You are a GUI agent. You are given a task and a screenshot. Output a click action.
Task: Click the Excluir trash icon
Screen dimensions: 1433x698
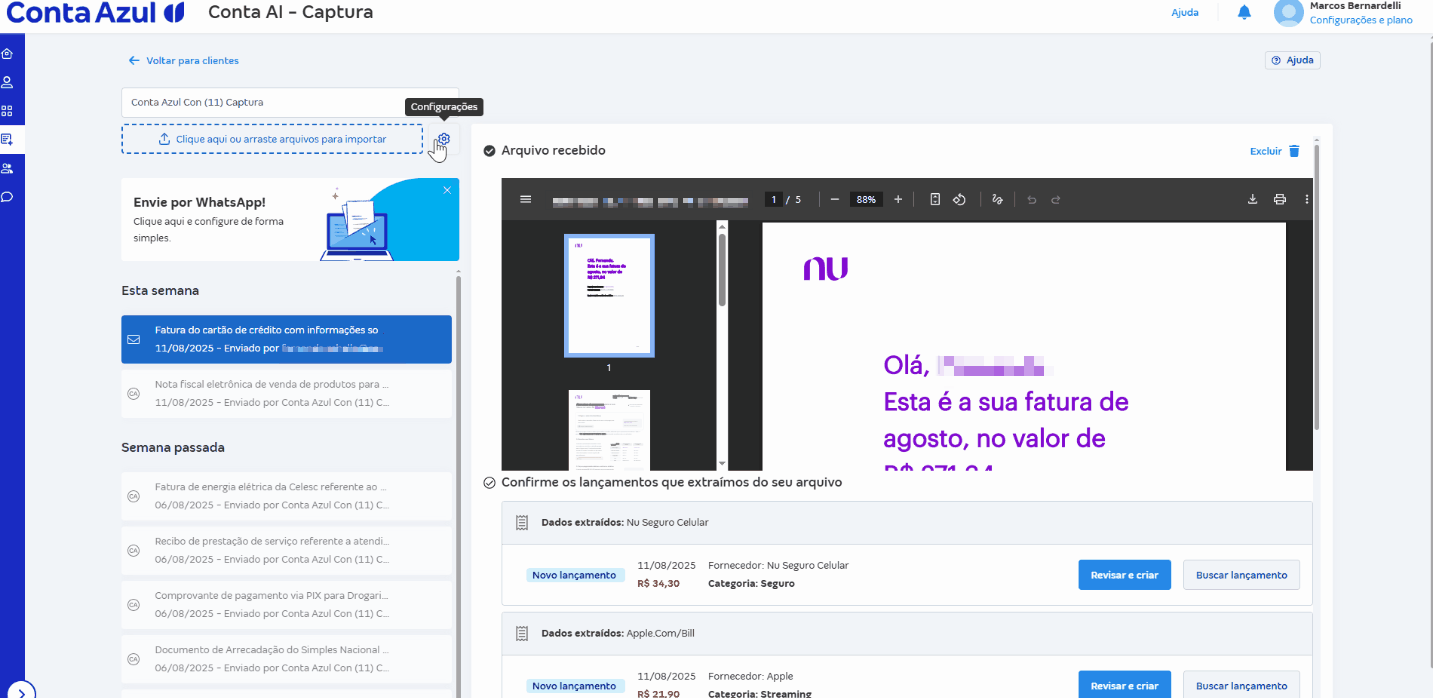(1294, 151)
